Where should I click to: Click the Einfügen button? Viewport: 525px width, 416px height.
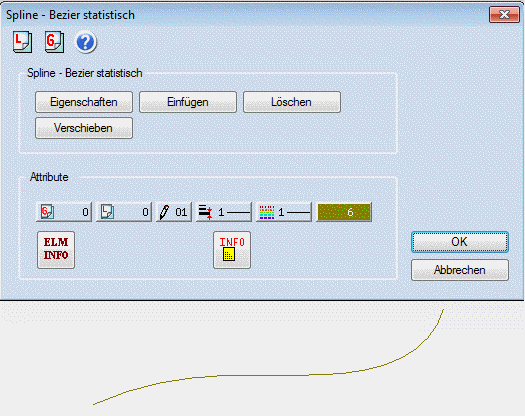click(x=188, y=102)
